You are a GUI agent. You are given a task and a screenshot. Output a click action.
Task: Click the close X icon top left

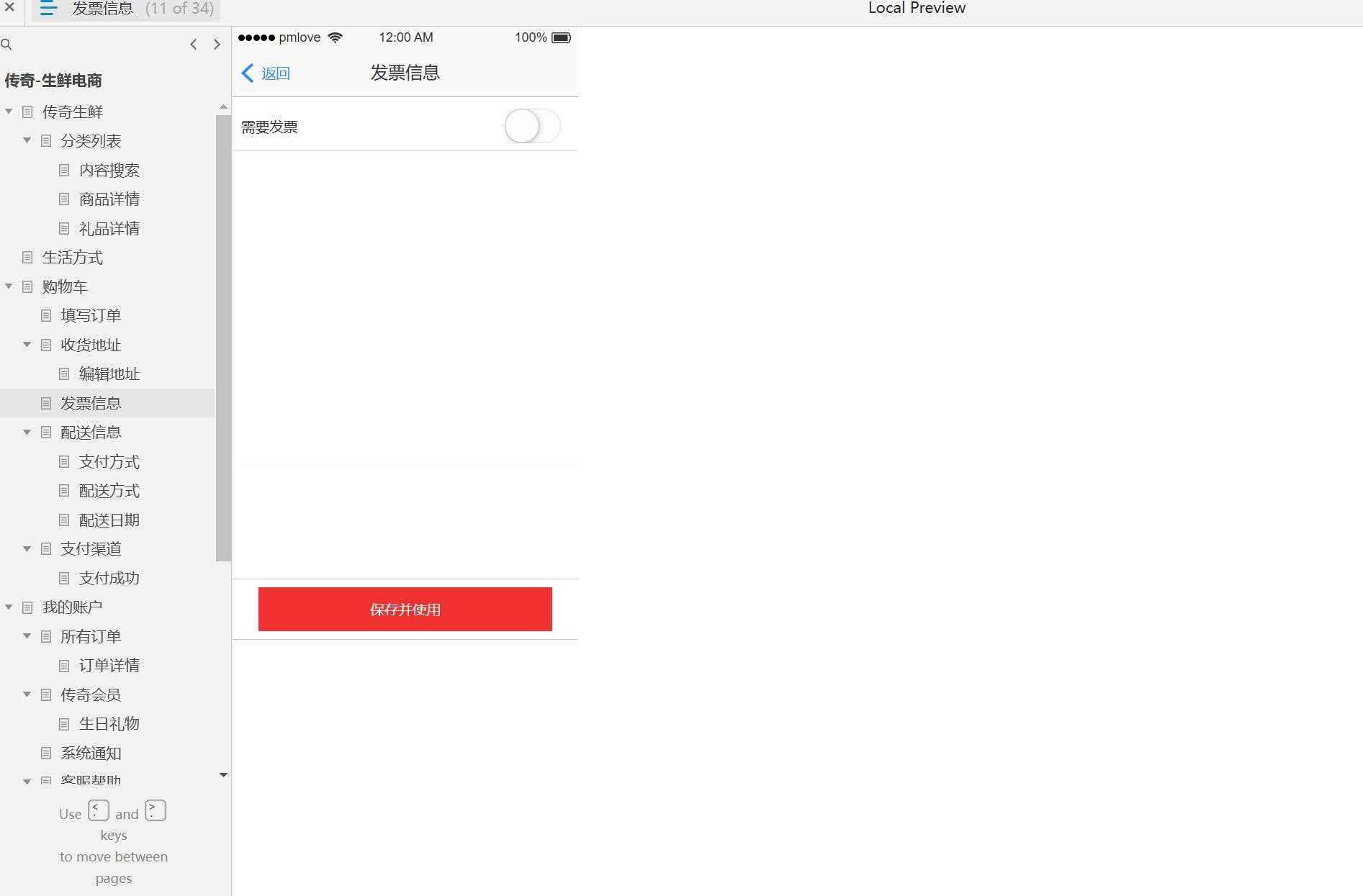[9, 7]
